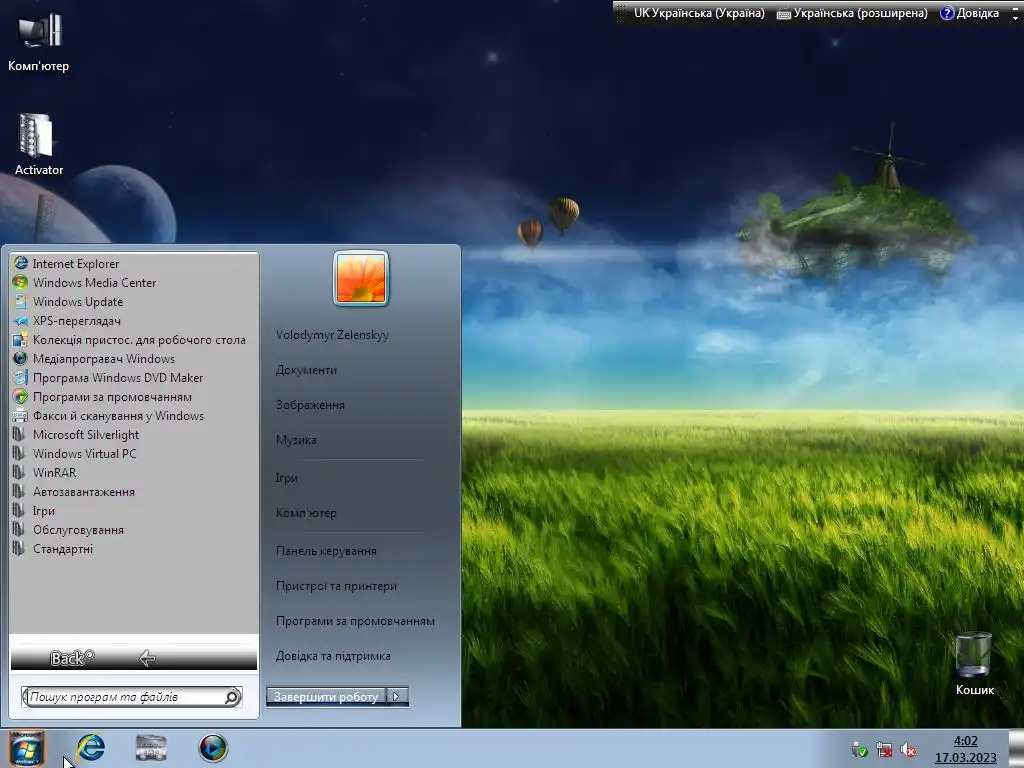Click the XPS-переглядач icon in the list
The image size is (1024, 768).
click(x=21, y=320)
